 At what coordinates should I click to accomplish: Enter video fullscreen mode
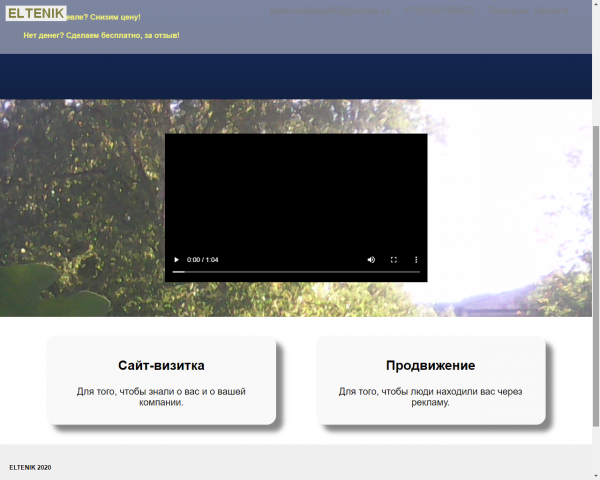point(394,260)
